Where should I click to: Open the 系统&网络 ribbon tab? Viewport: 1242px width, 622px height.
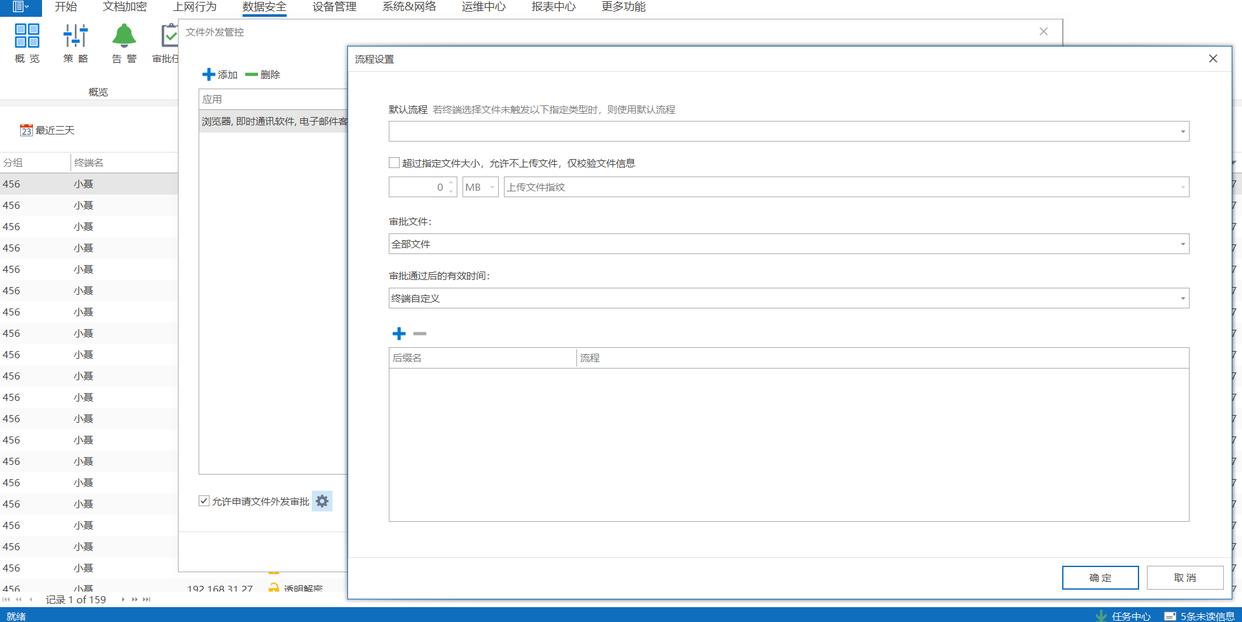[x=409, y=7]
